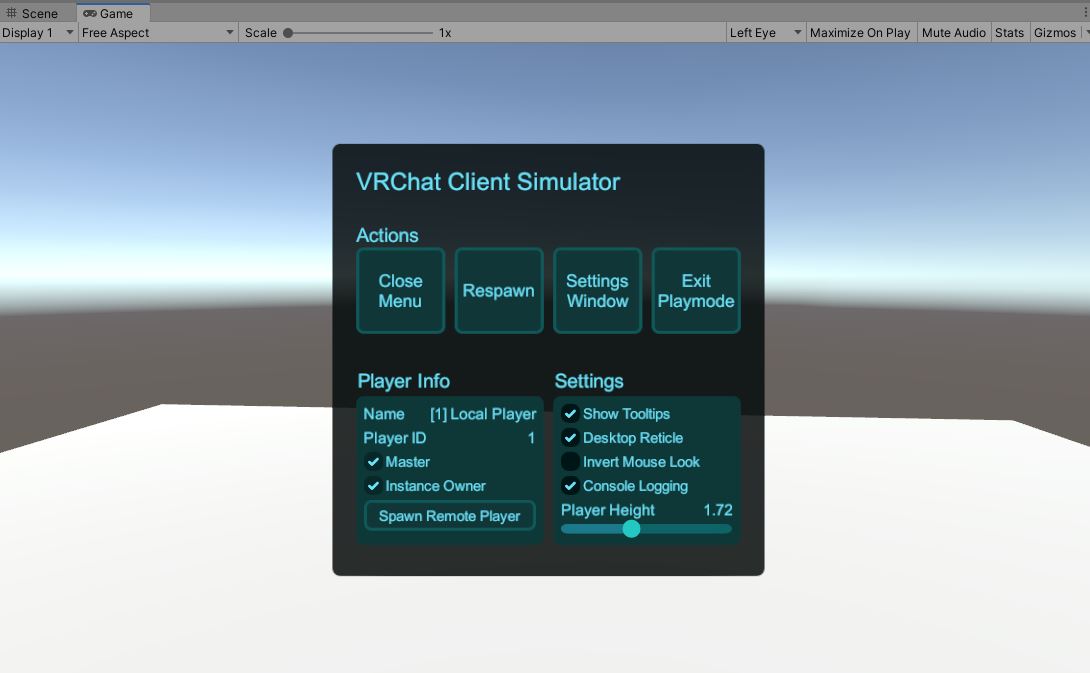Open the Left Eye dropdown

coord(765,33)
